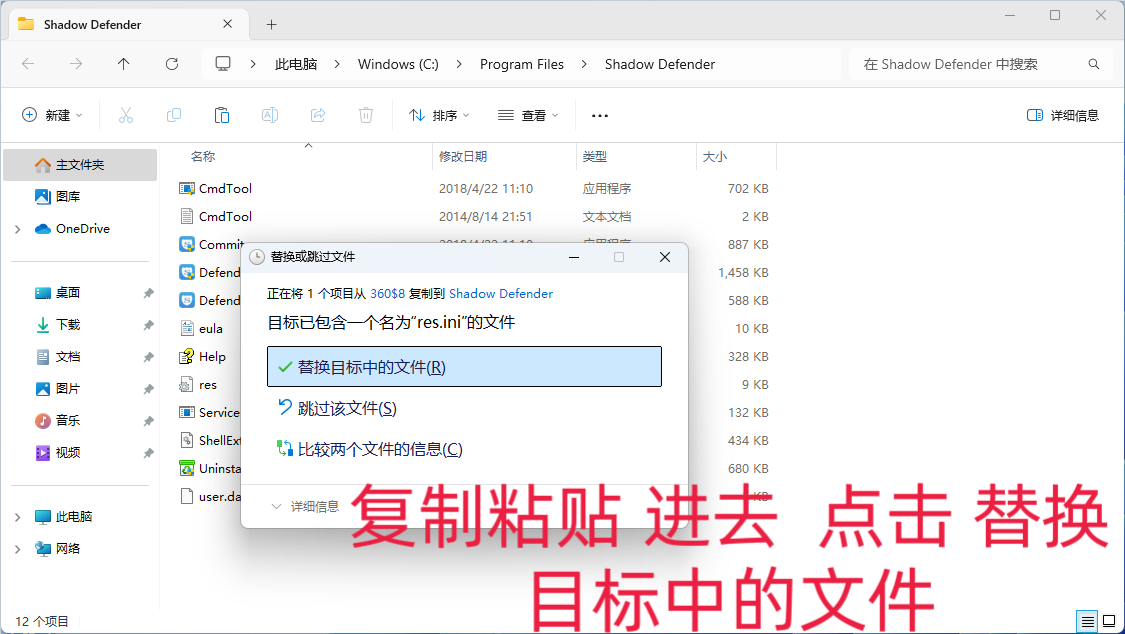Click the Paste clipboard icon in toolbar
Screen dimensions: 1125x634
tap(222, 115)
